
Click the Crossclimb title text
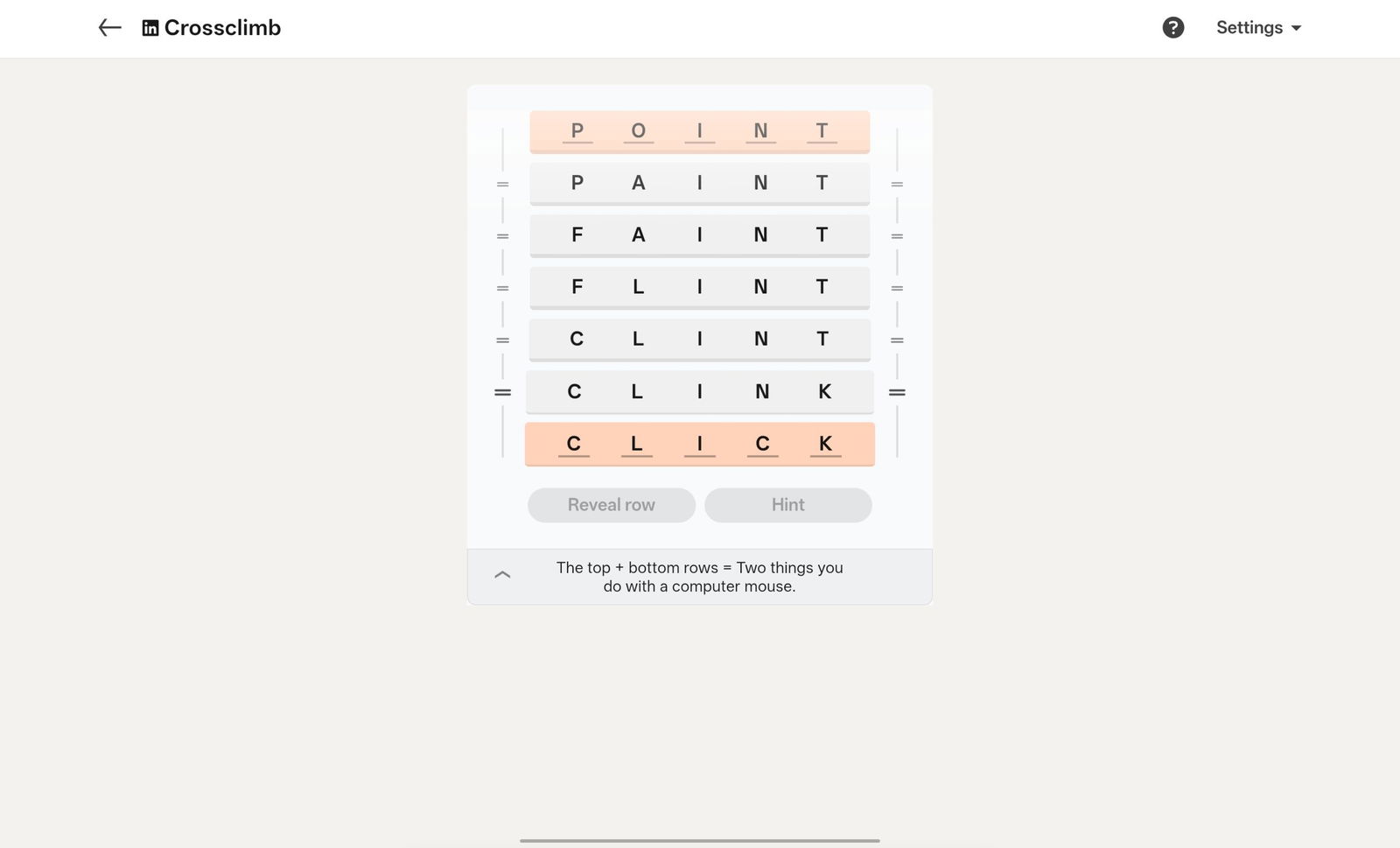222,28
